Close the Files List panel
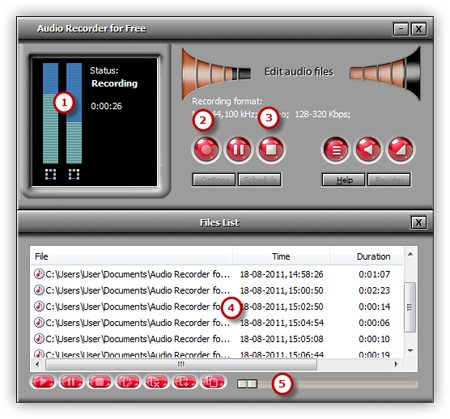Viewport: 450px width, 419px height. [x=418, y=222]
